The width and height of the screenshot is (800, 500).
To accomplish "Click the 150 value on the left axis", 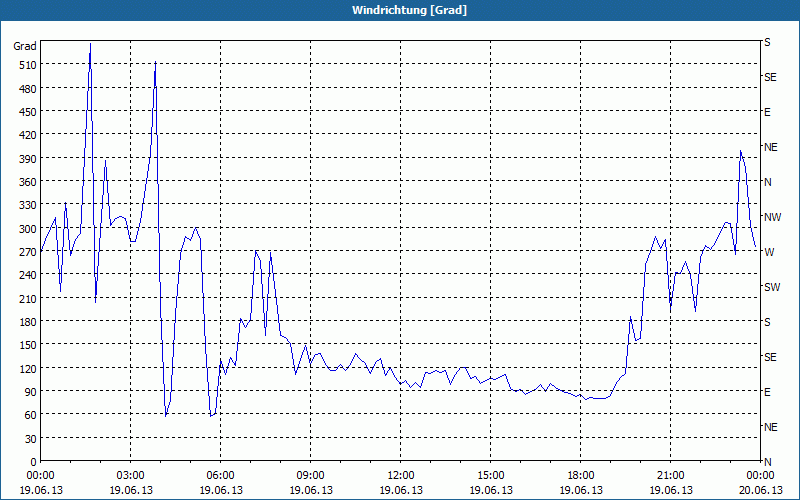I will click(x=28, y=345).
